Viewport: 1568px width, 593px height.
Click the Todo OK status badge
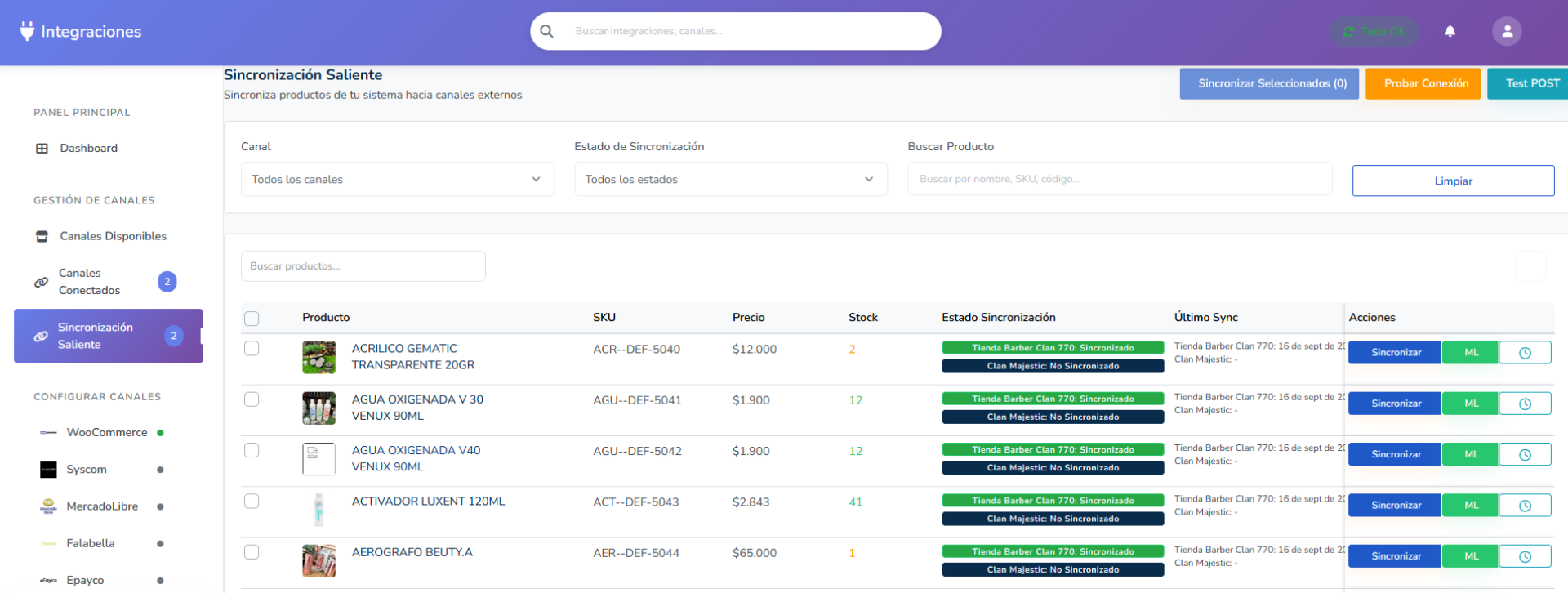pyautogui.click(x=1374, y=32)
